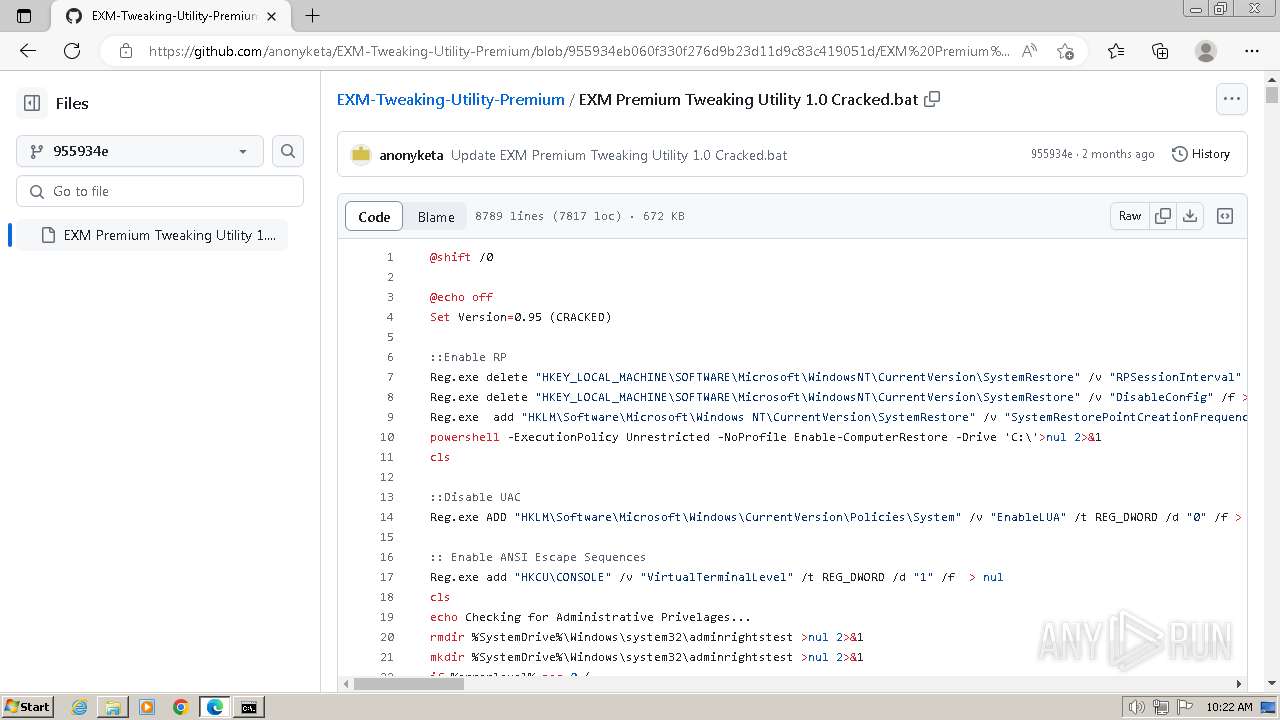
Task: Open anonyketa author profile
Action: click(x=411, y=155)
